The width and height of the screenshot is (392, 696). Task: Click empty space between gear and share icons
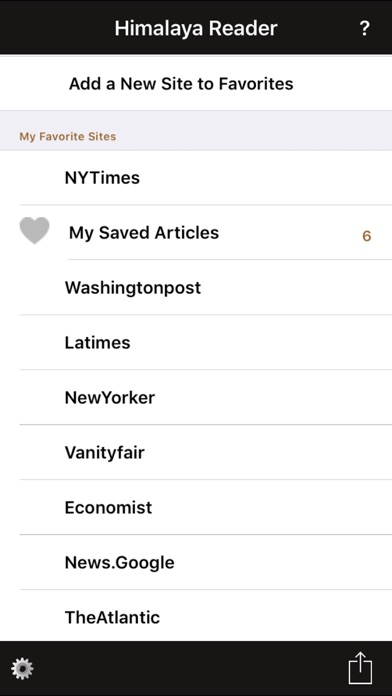191,668
